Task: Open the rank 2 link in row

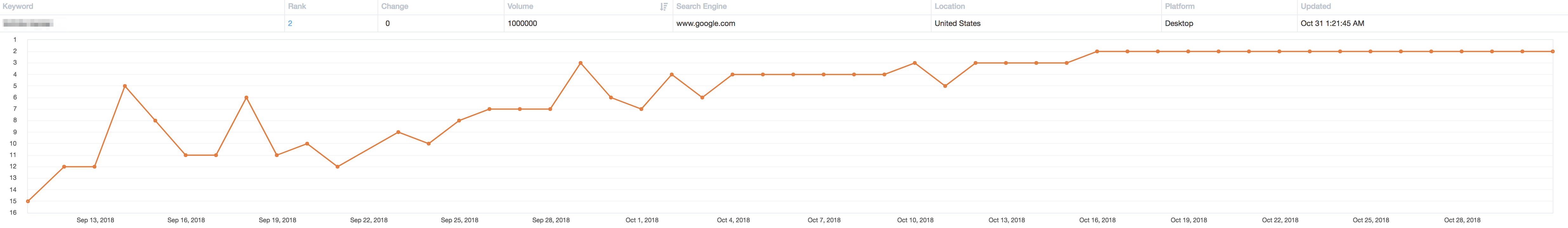Action: click(x=290, y=23)
